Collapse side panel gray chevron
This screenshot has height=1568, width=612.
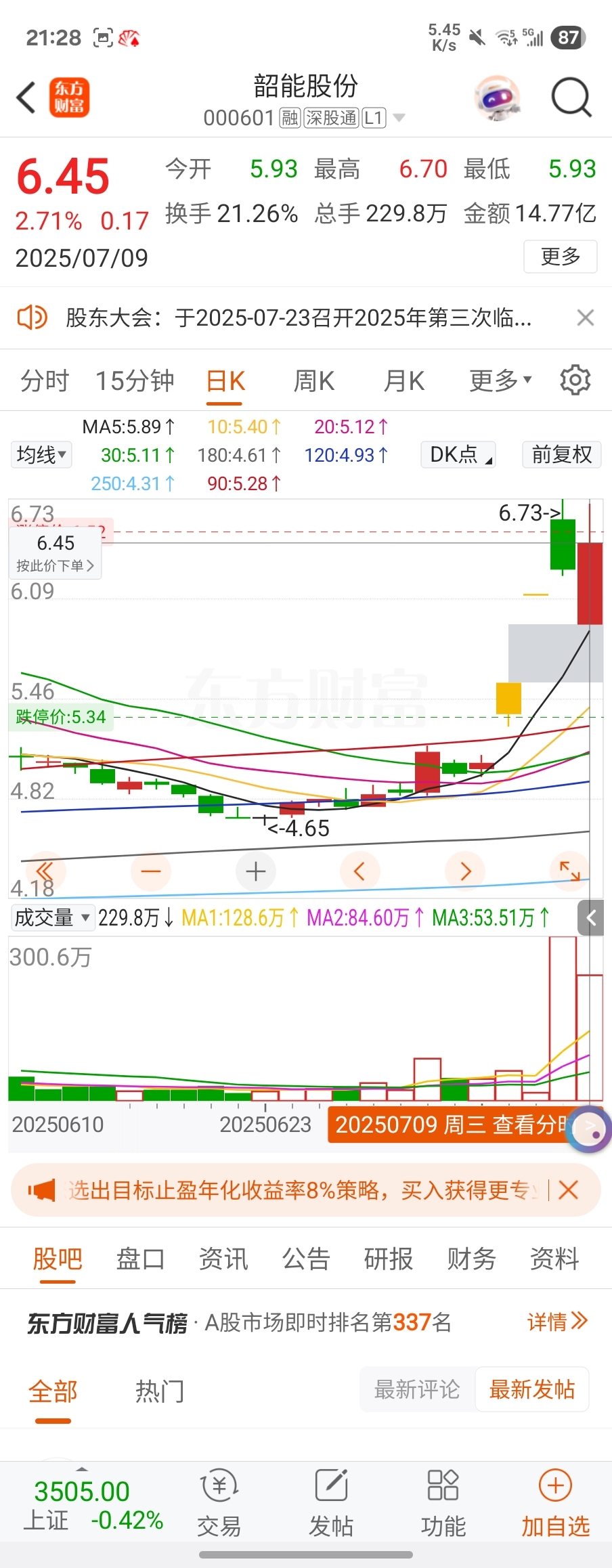[x=590, y=918]
